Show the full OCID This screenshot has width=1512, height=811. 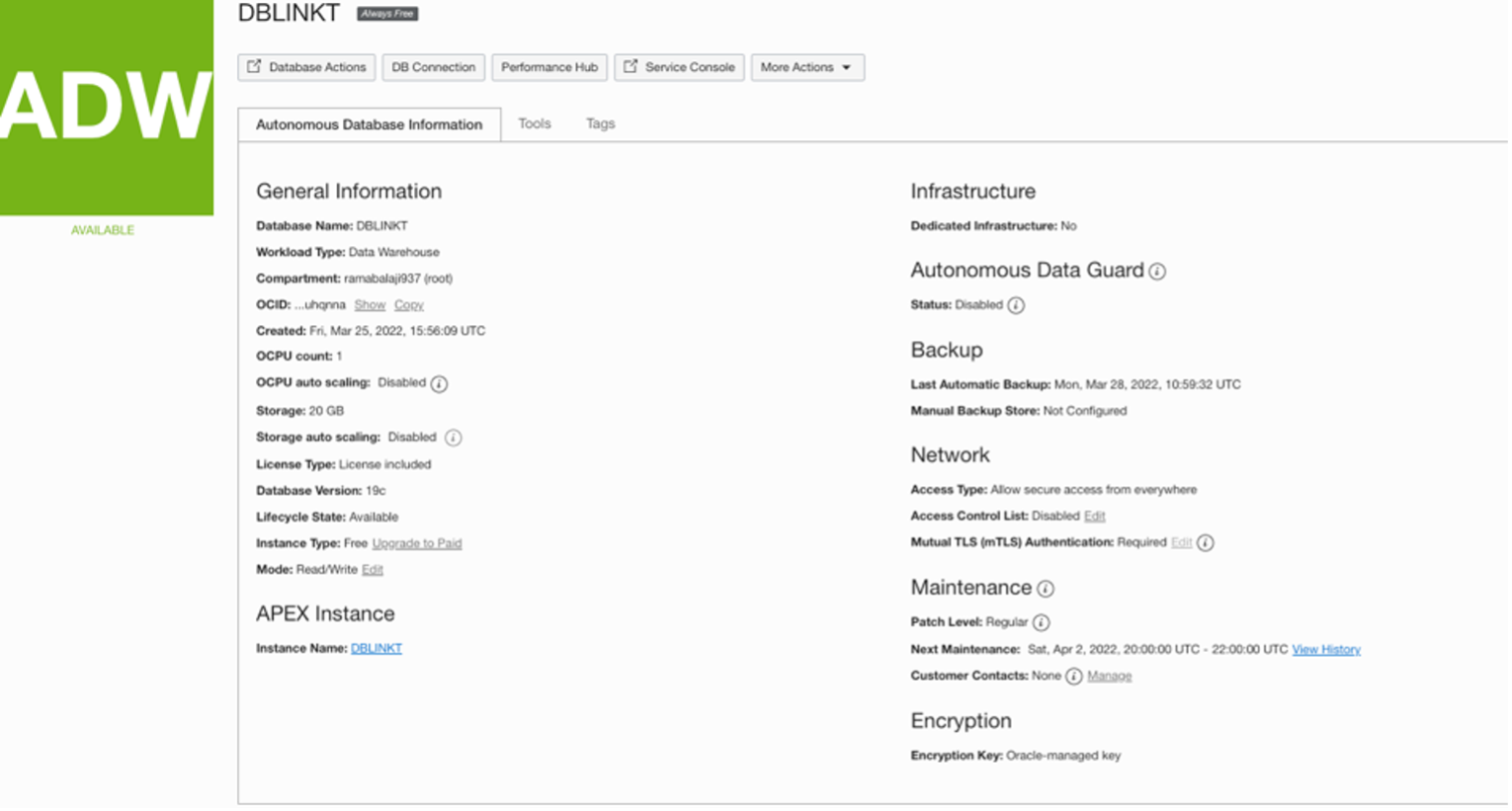click(370, 305)
